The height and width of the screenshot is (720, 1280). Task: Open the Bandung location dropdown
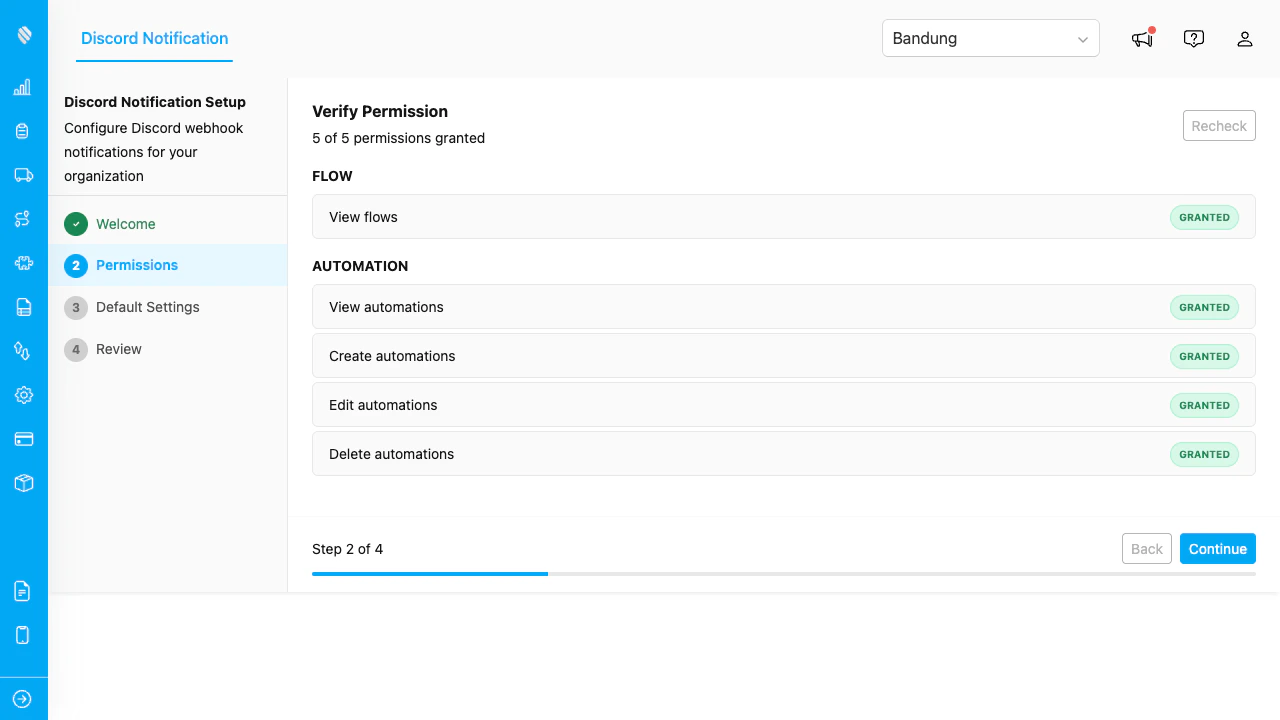click(990, 38)
